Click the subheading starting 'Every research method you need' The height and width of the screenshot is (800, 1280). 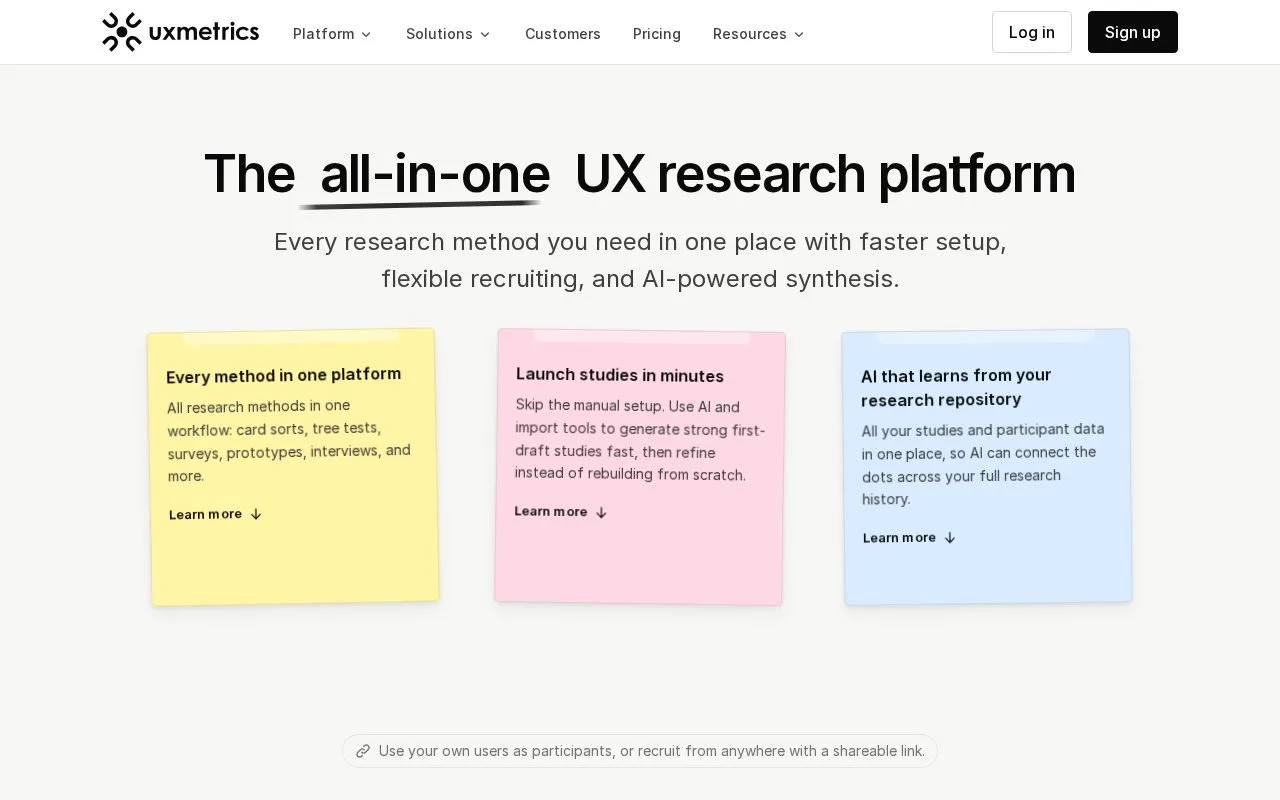click(x=640, y=260)
